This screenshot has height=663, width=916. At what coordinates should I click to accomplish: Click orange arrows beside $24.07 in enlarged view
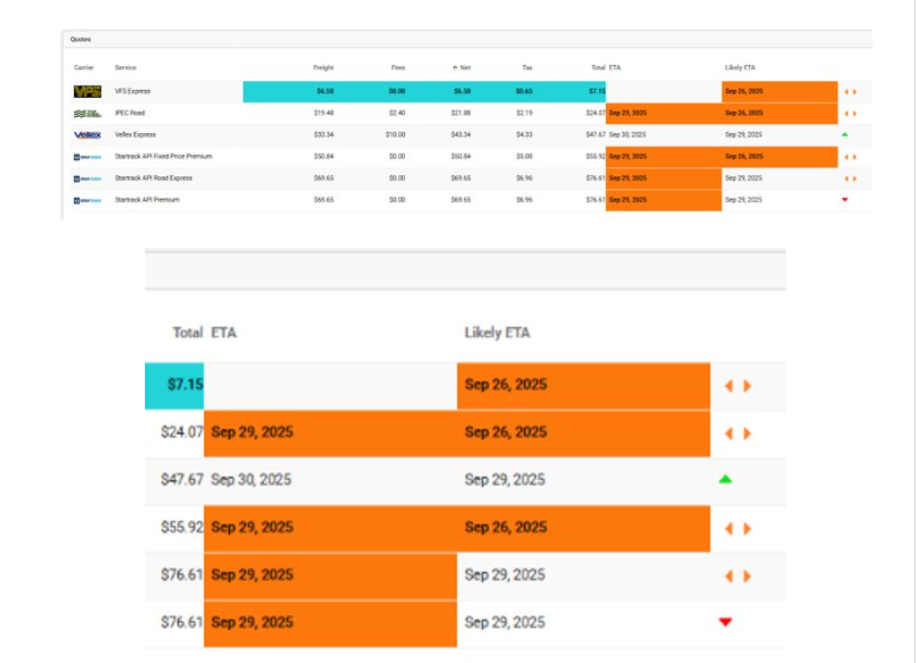[x=737, y=433]
